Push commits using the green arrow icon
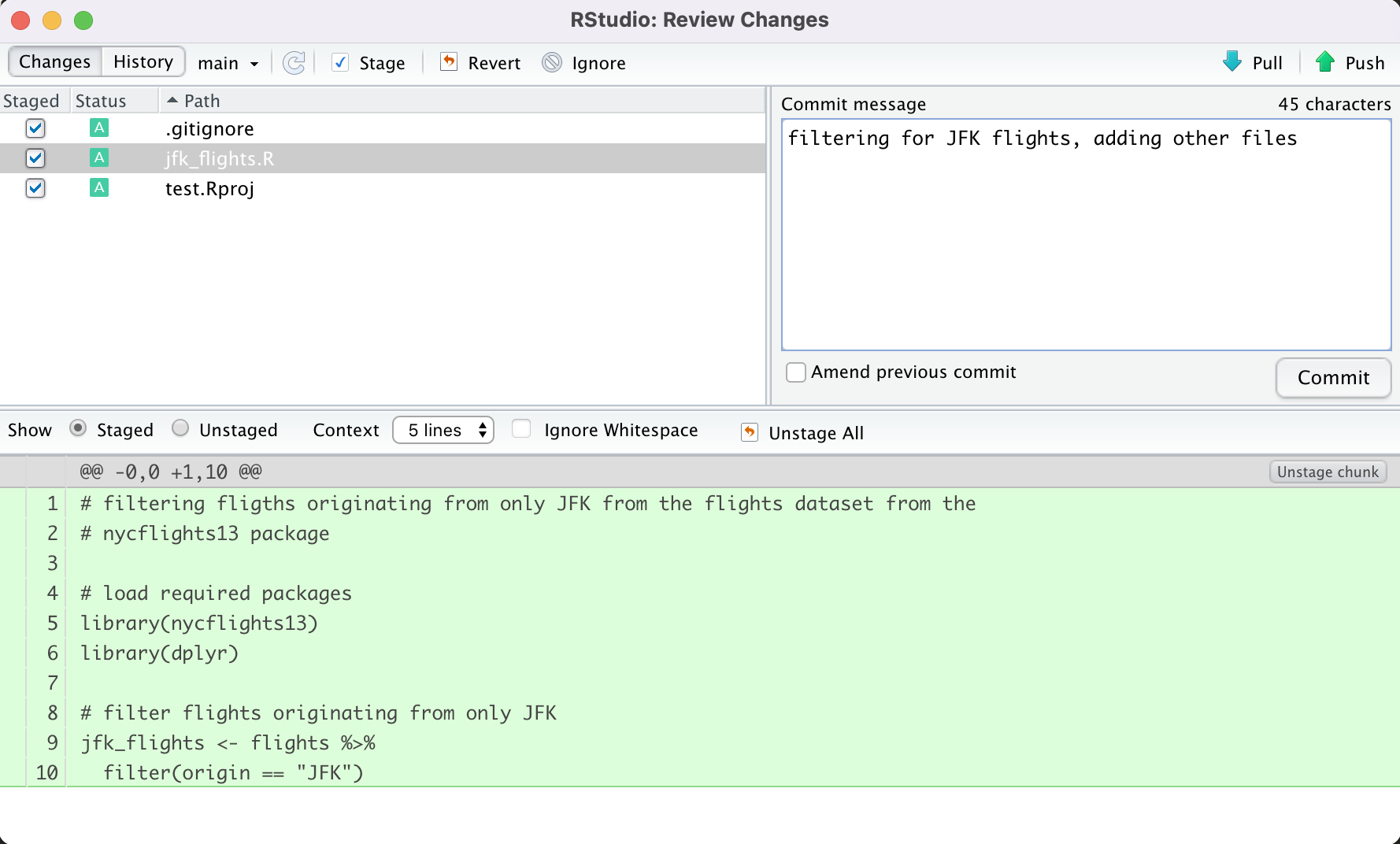1400x844 pixels. point(1325,62)
